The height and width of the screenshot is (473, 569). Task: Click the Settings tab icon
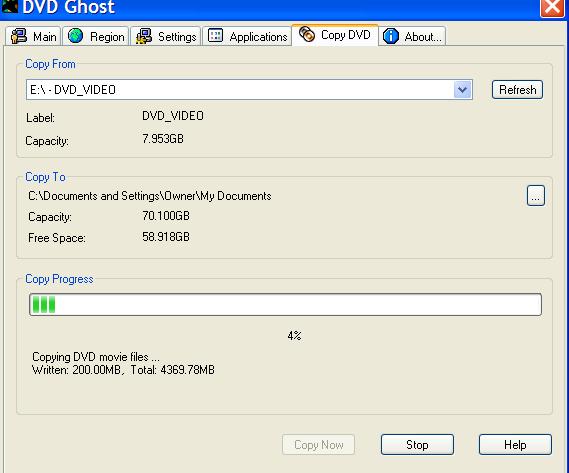click(x=144, y=36)
